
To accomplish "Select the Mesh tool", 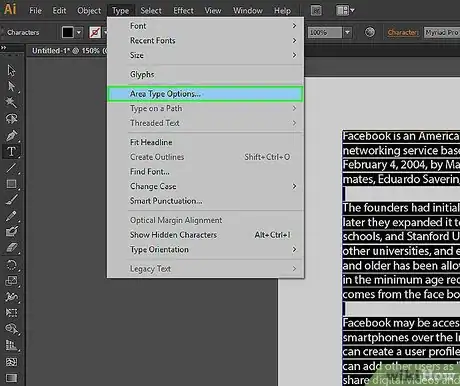I will pos(11,362).
